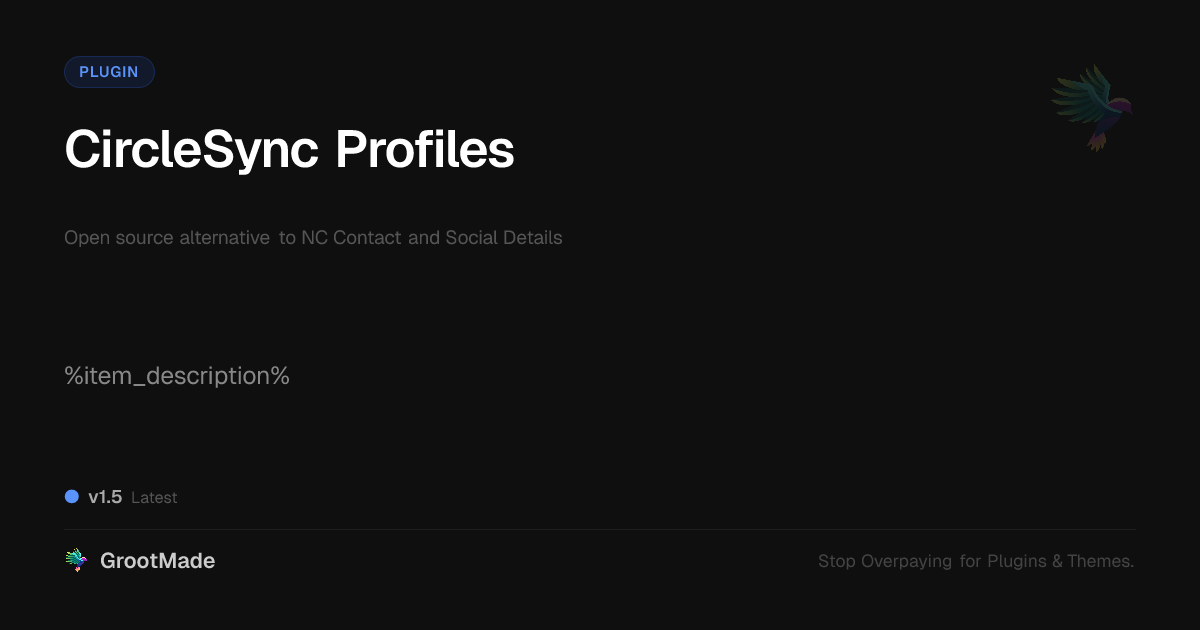Click the ampersand in the footer tagline
The height and width of the screenshot is (630, 1200).
pos(1057,562)
